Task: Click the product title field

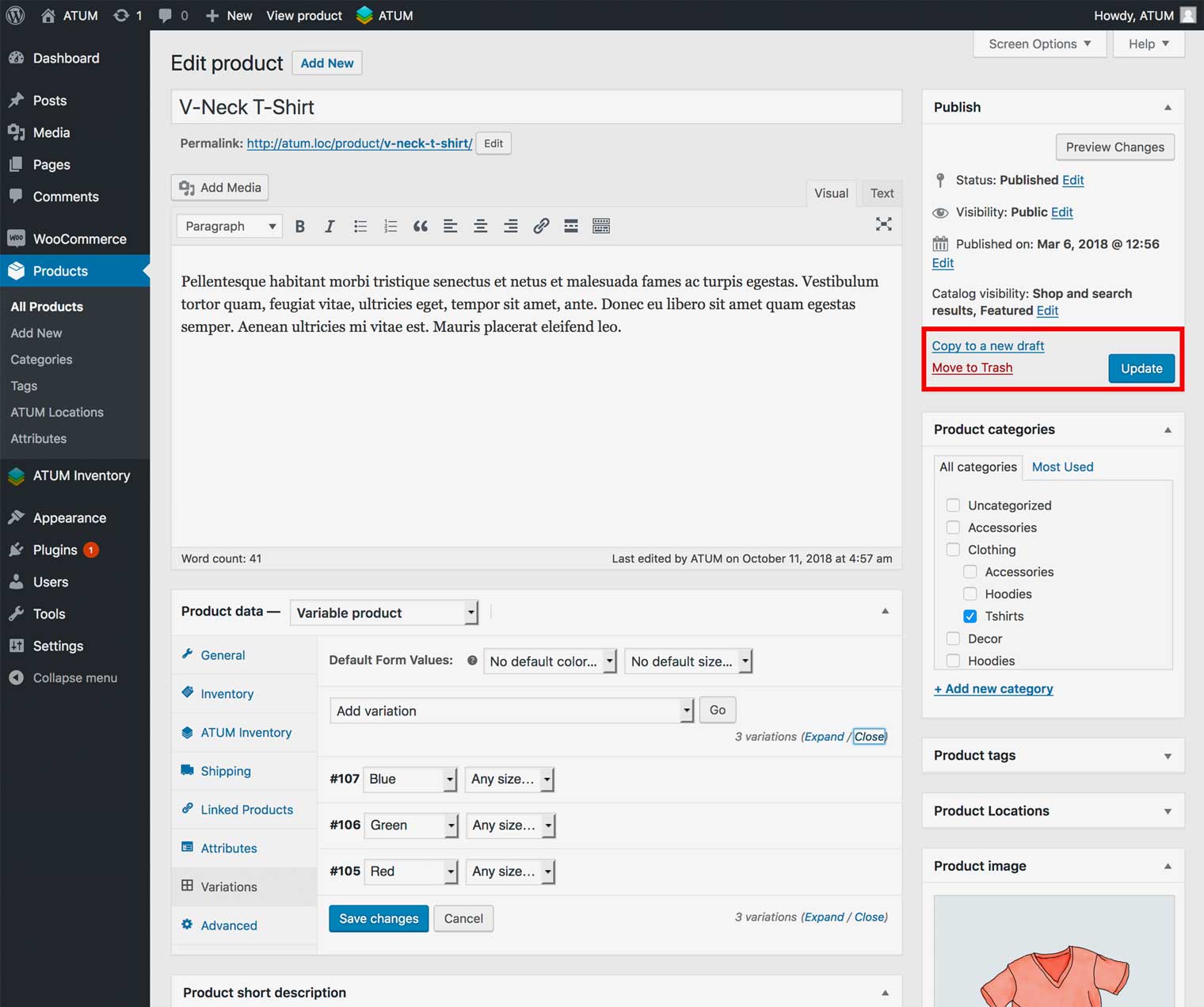Action: pos(535,107)
